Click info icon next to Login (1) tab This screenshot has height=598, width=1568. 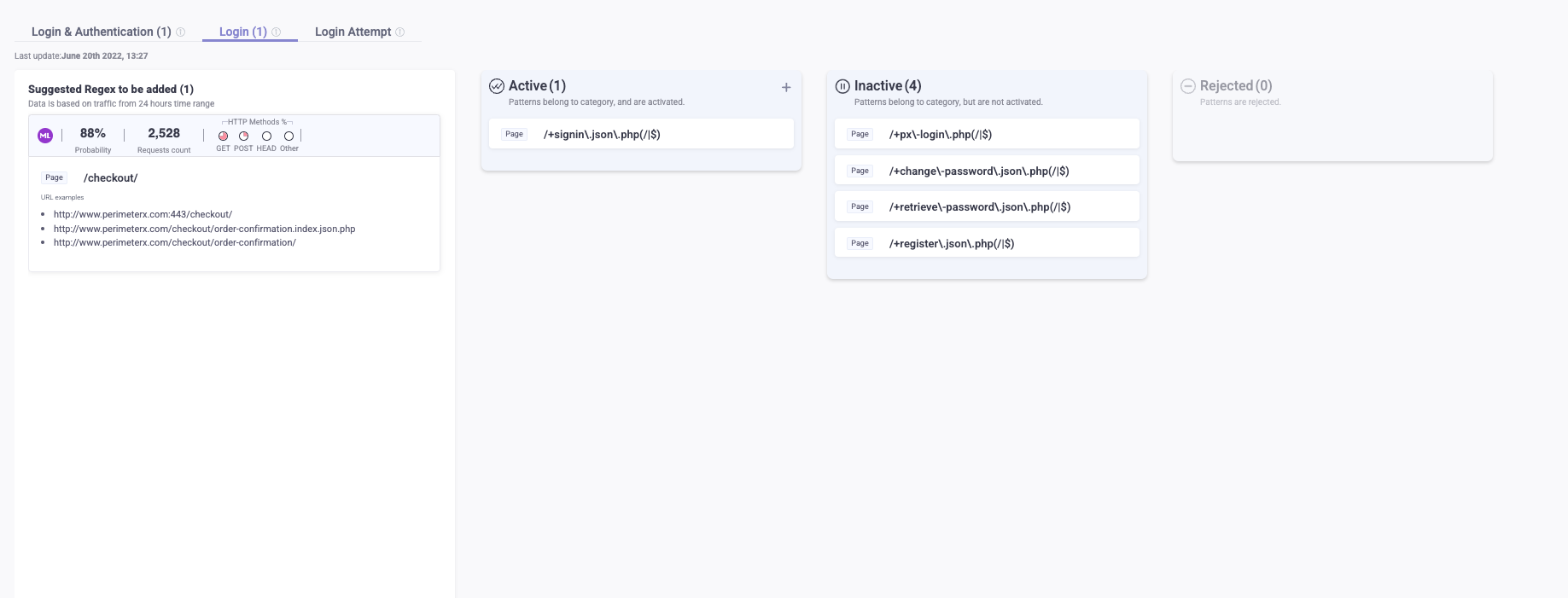click(x=277, y=32)
